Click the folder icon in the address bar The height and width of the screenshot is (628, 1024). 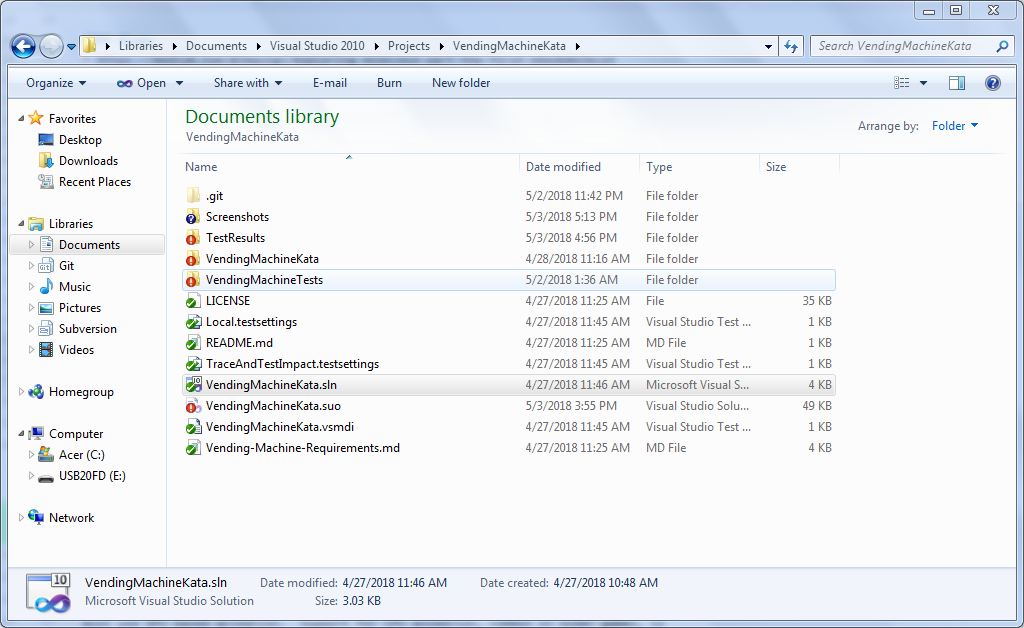[90, 46]
